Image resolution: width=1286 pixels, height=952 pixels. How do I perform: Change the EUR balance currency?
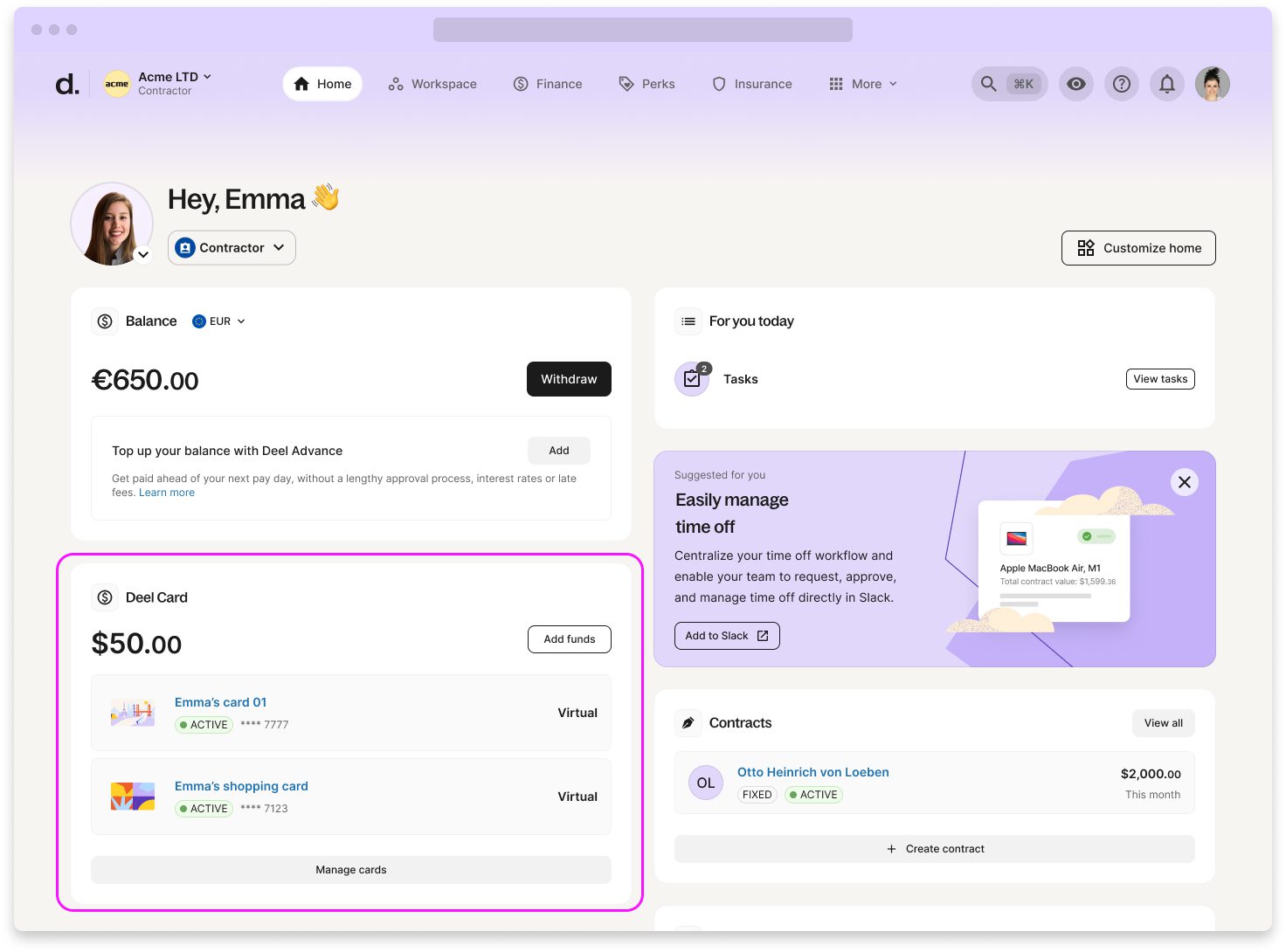(219, 321)
